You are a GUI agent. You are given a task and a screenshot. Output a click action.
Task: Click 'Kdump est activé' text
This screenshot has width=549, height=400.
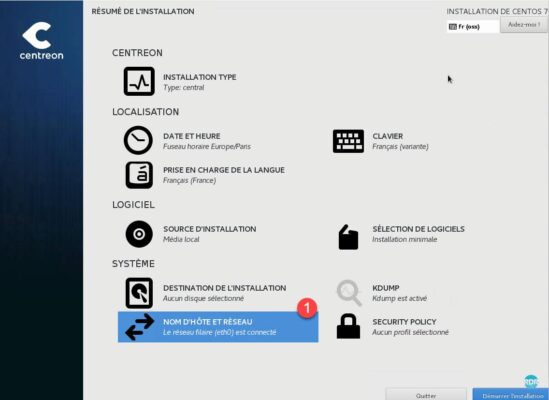pyautogui.click(x=399, y=298)
